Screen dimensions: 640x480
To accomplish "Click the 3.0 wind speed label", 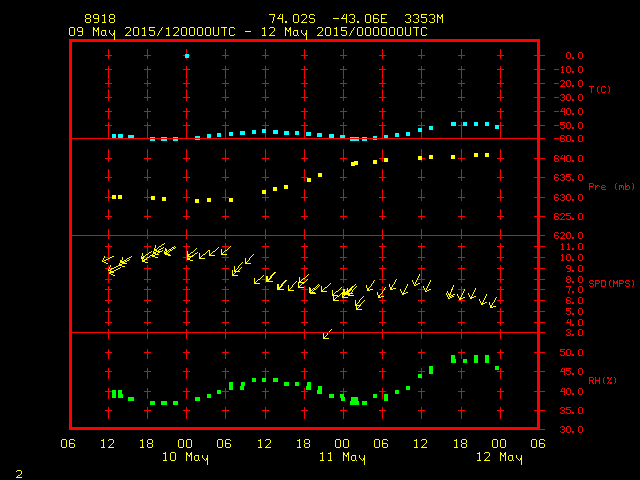I will click(x=574, y=333).
